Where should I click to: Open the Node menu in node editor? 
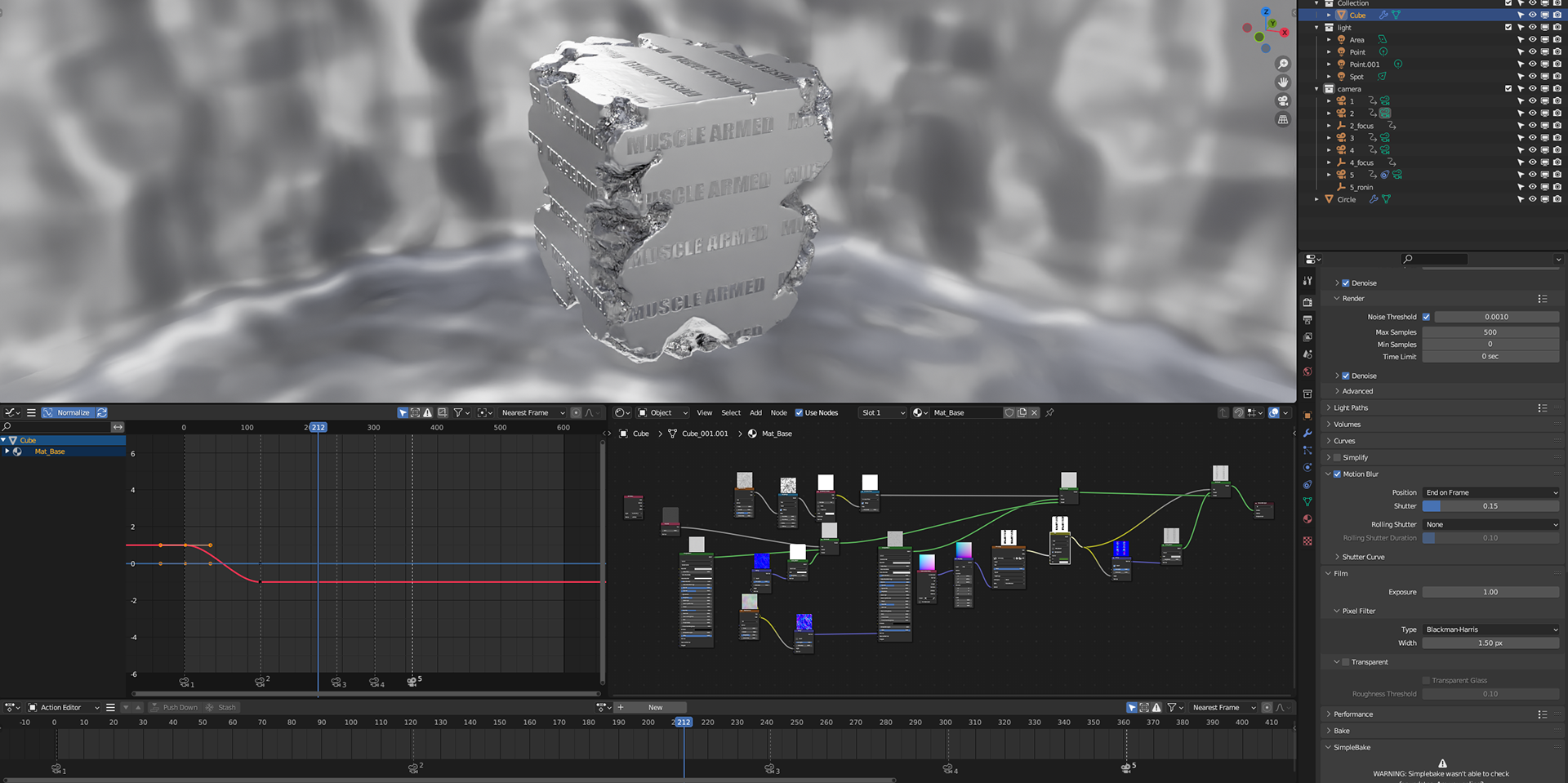click(x=779, y=412)
